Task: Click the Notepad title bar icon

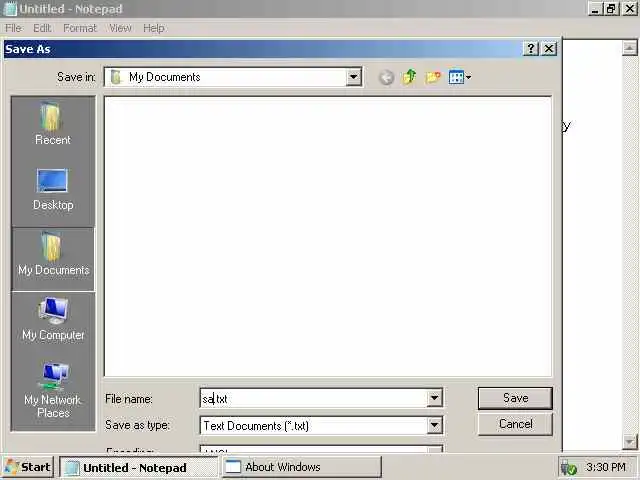Action: (10, 9)
